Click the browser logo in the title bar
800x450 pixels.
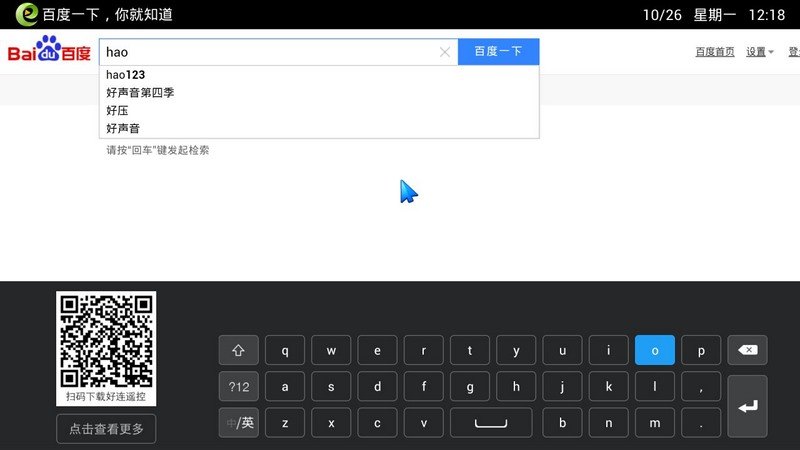point(27,14)
